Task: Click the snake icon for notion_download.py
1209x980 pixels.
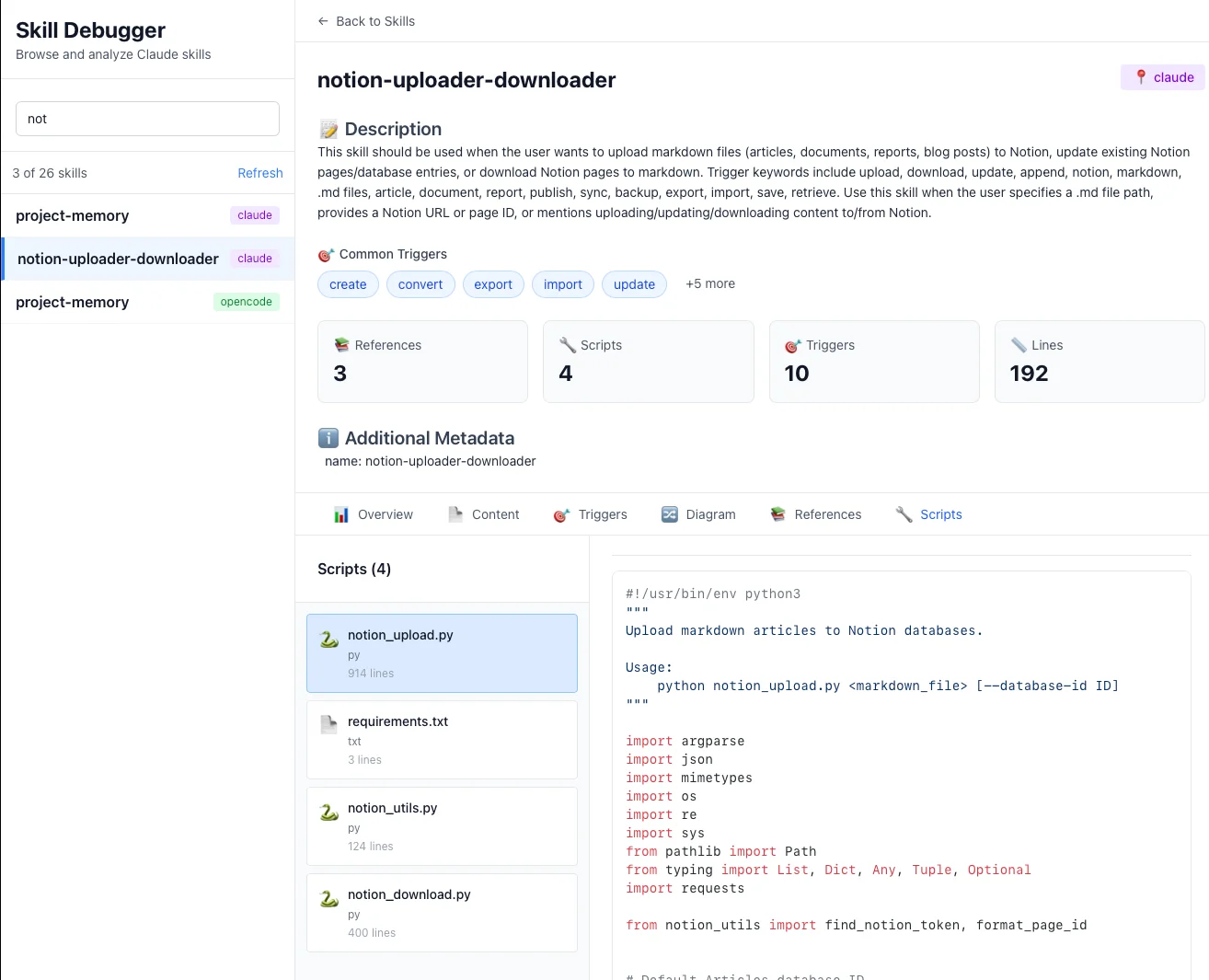Action: pos(328,898)
